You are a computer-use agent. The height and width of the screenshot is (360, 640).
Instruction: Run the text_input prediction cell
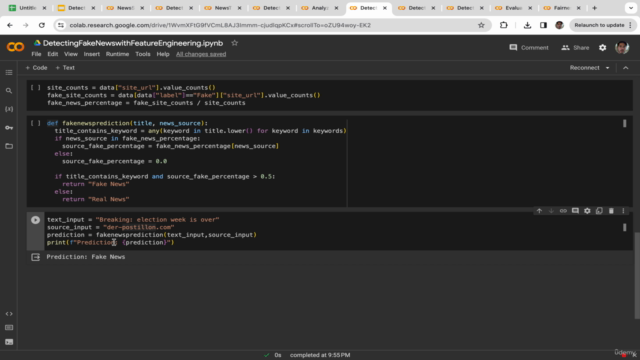click(36, 220)
